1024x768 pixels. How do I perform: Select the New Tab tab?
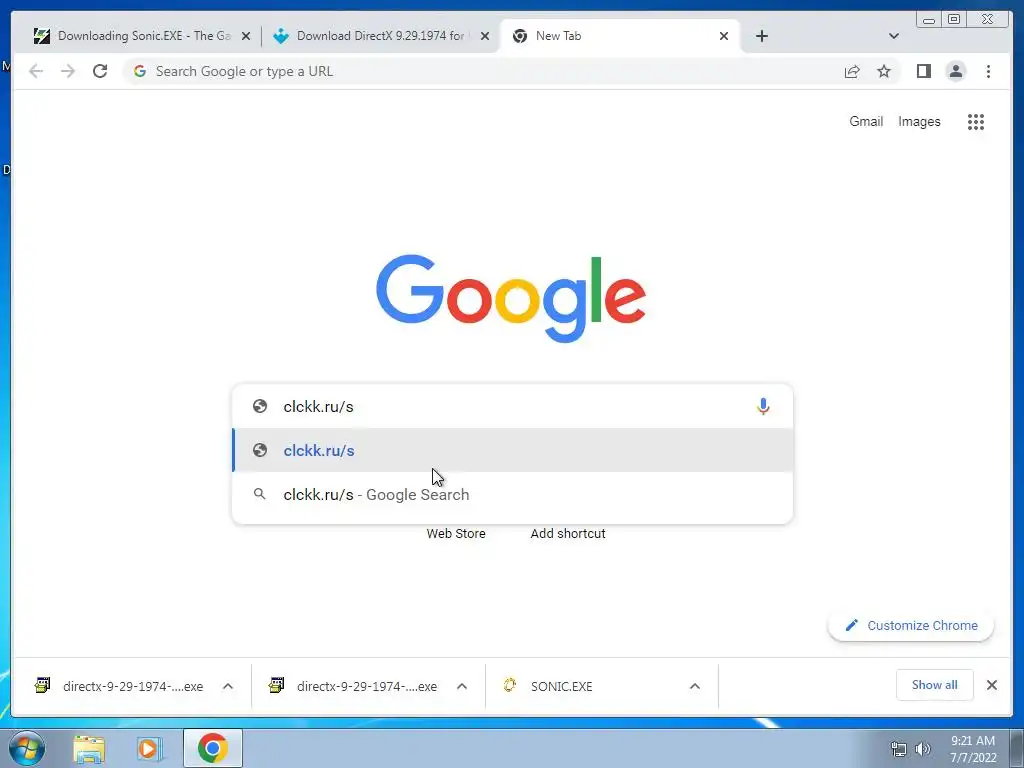click(619, 36)
